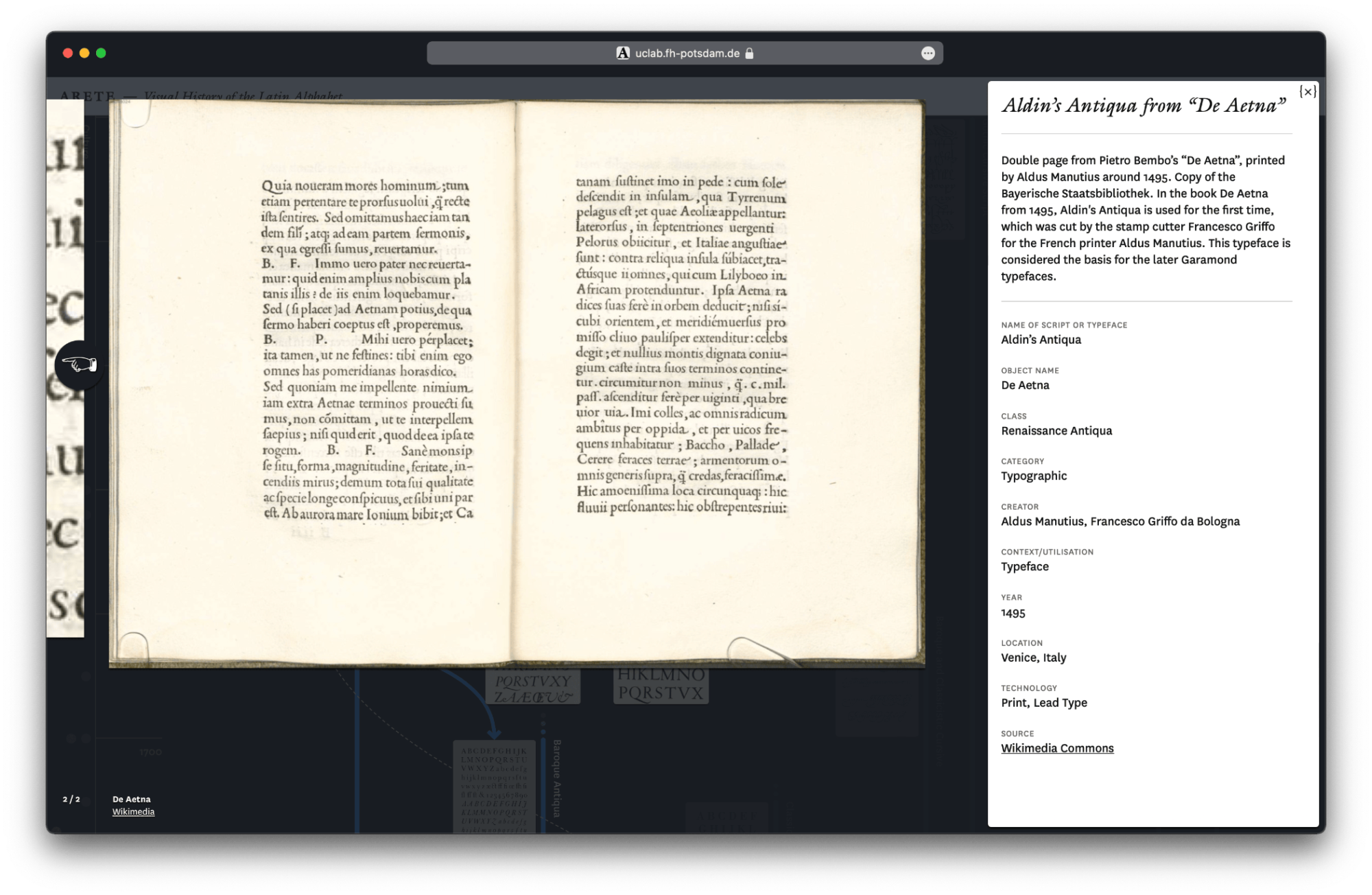Open the ellipsis menu in address bar
1372x895 pixels.
(x=927, y=53)
